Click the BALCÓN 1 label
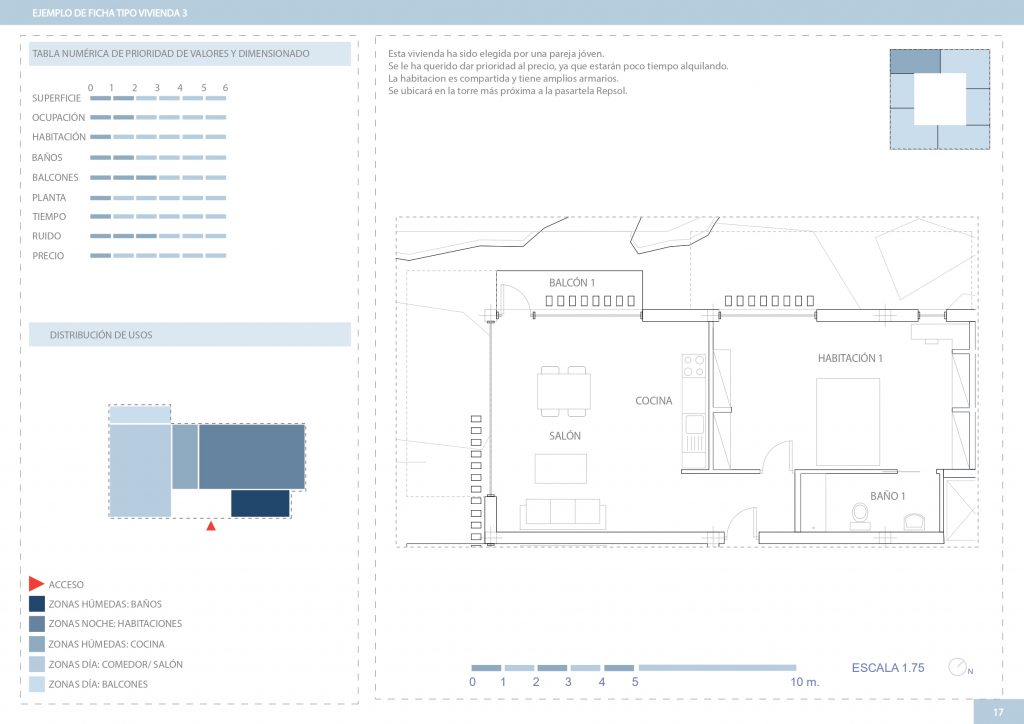This screenshot has width=1024, height=724. click(572, 283)
